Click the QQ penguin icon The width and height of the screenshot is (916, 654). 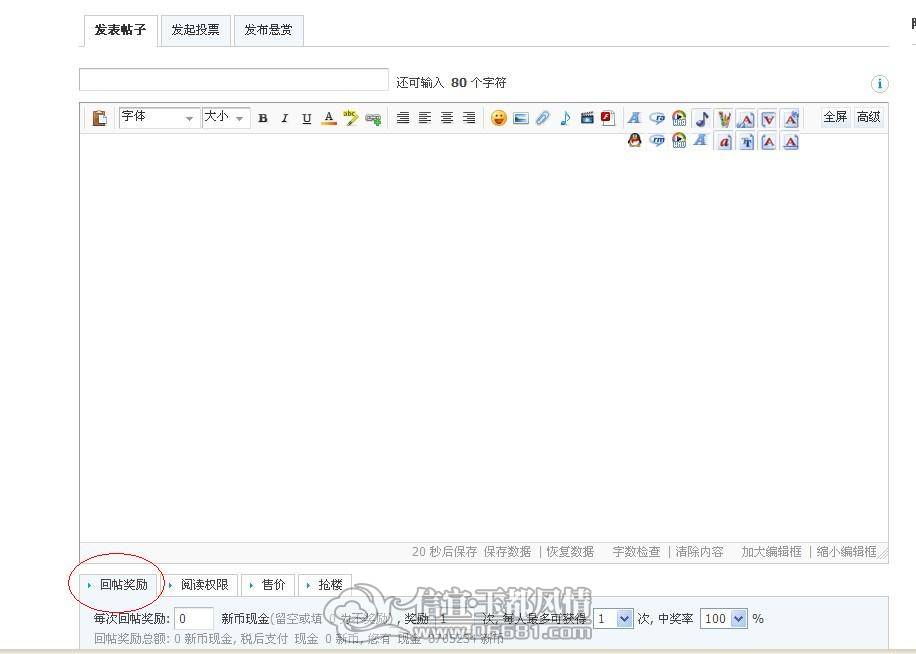tap(634, 141)
